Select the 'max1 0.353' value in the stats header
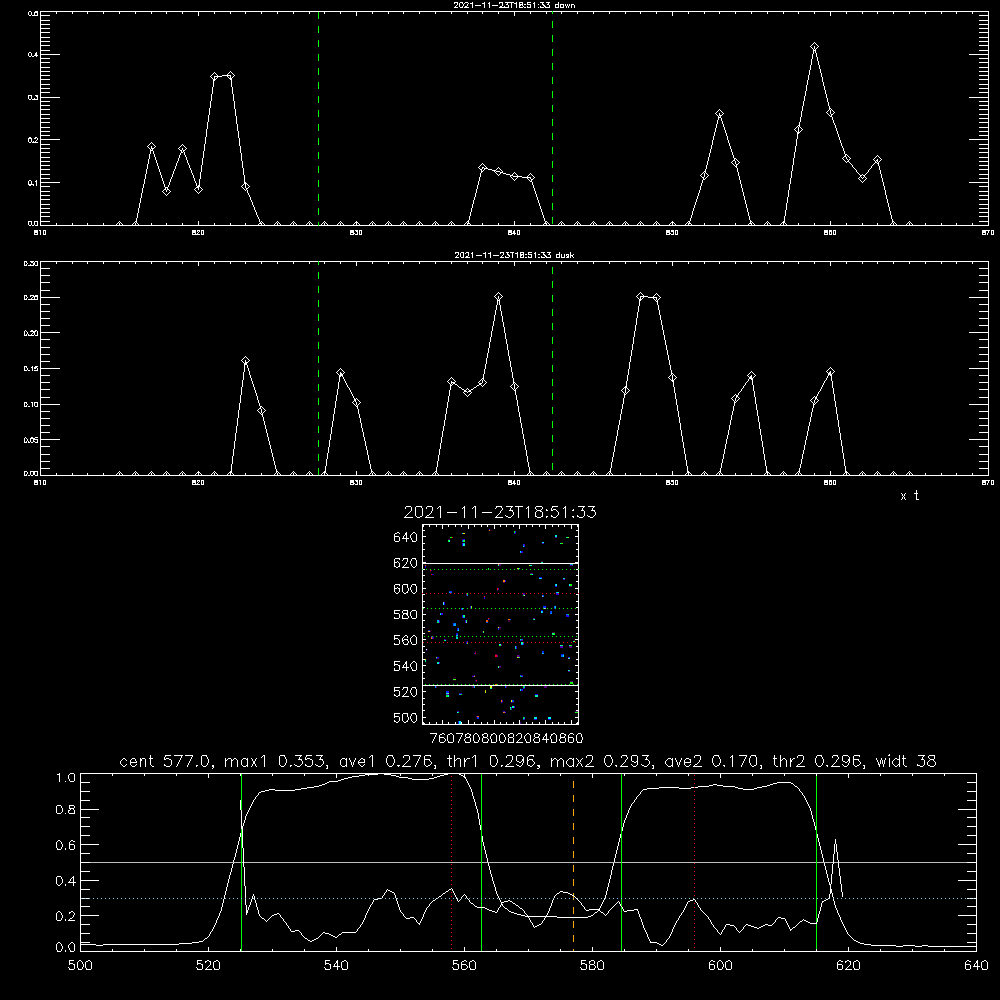The image size is (1000, 1000). (276, 761)
